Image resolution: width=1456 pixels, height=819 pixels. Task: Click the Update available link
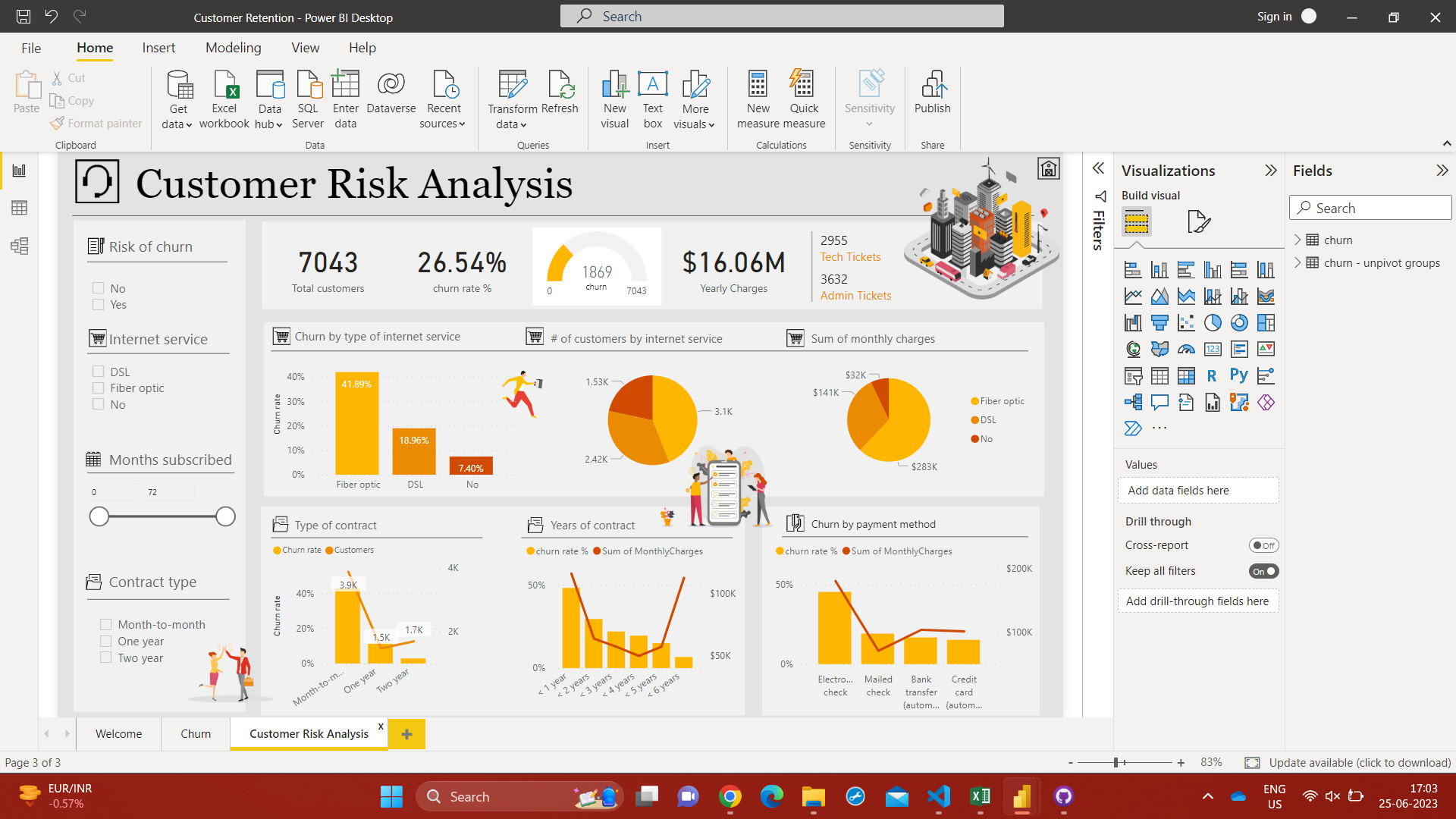pyautogui.click(x=1360, y=762)
